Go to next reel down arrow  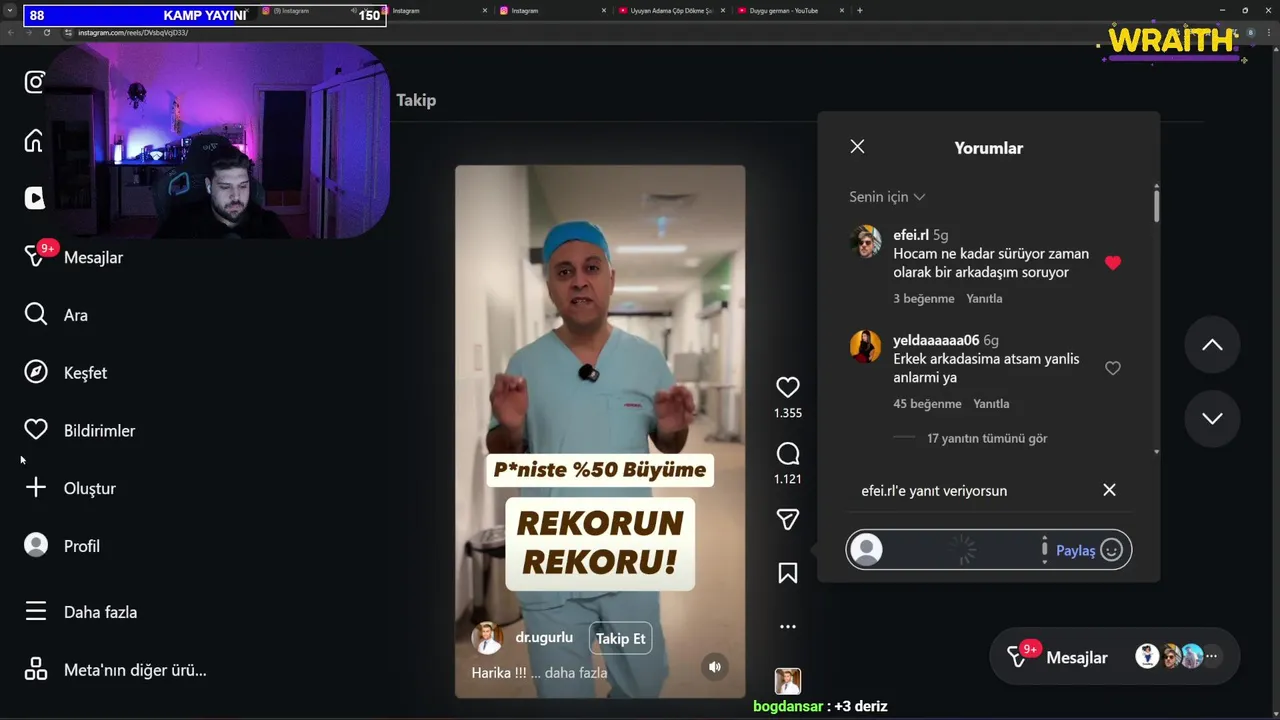pos(1212,418)
